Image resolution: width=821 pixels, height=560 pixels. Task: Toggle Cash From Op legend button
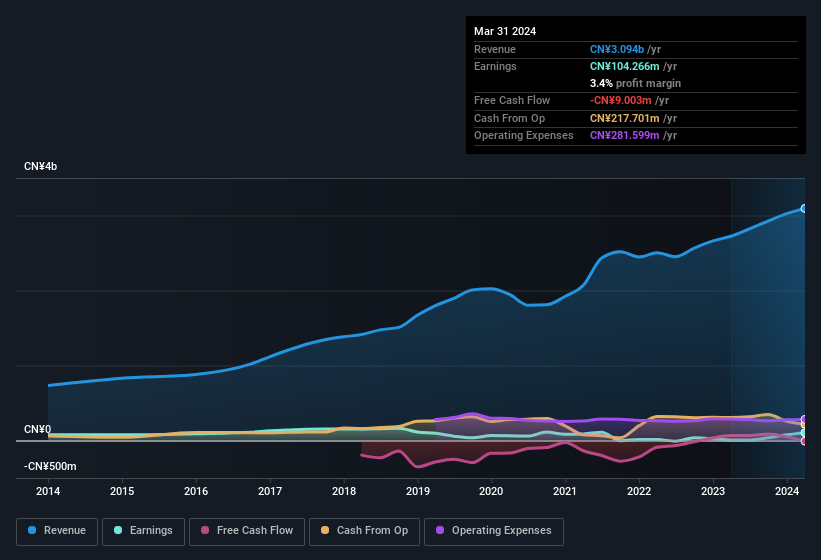(x=364, y=530)
